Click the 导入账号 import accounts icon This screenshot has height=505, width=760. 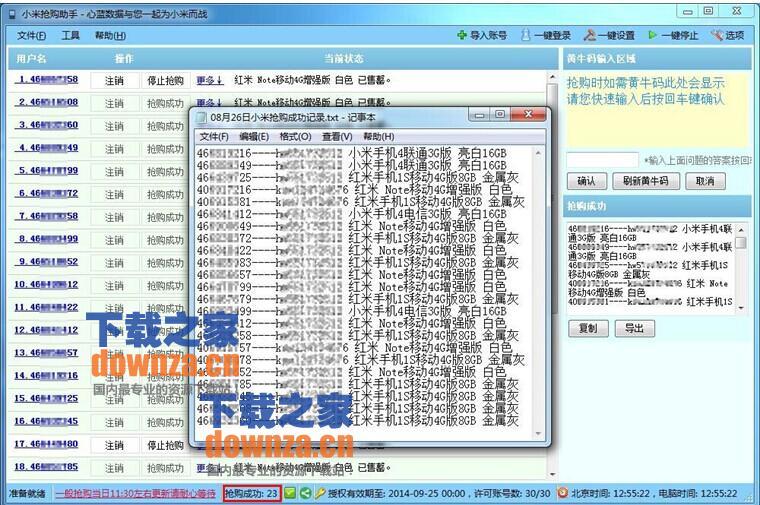click(462, 35)
